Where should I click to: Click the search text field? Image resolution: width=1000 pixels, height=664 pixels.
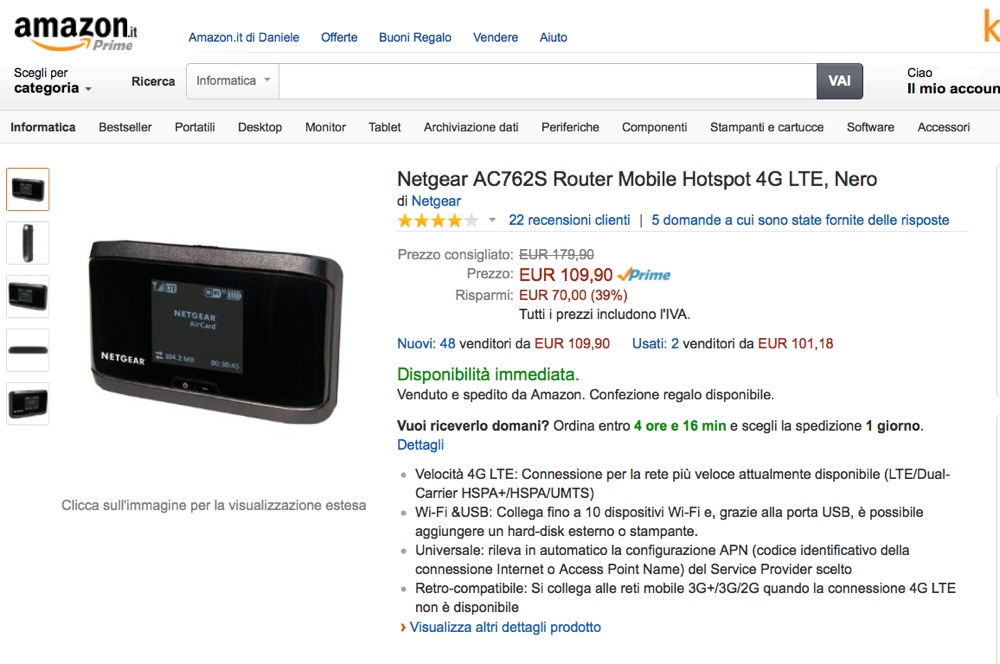[x=547, y=81]
